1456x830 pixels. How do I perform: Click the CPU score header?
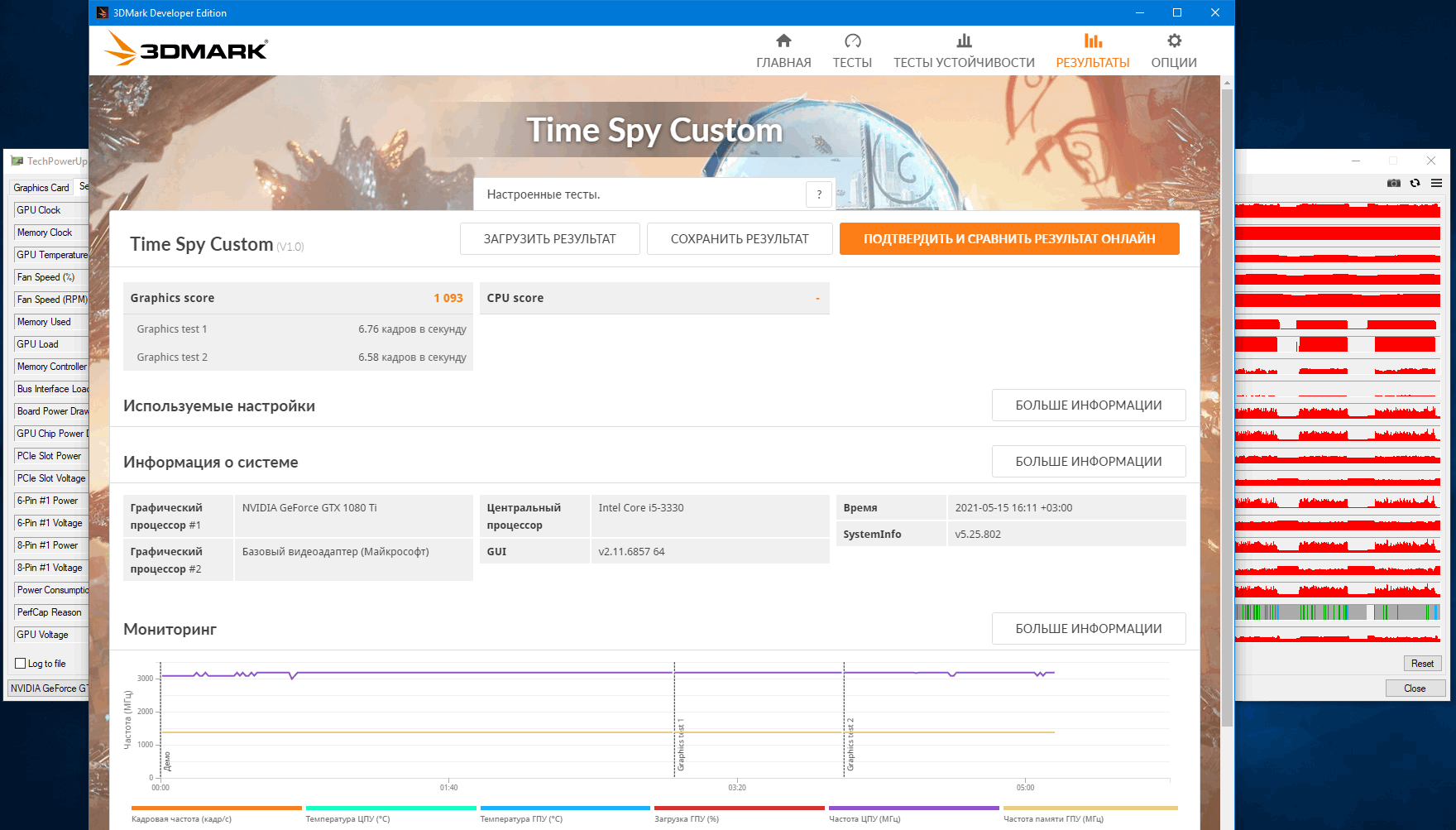pyautogui.click(x=654, y=298)
